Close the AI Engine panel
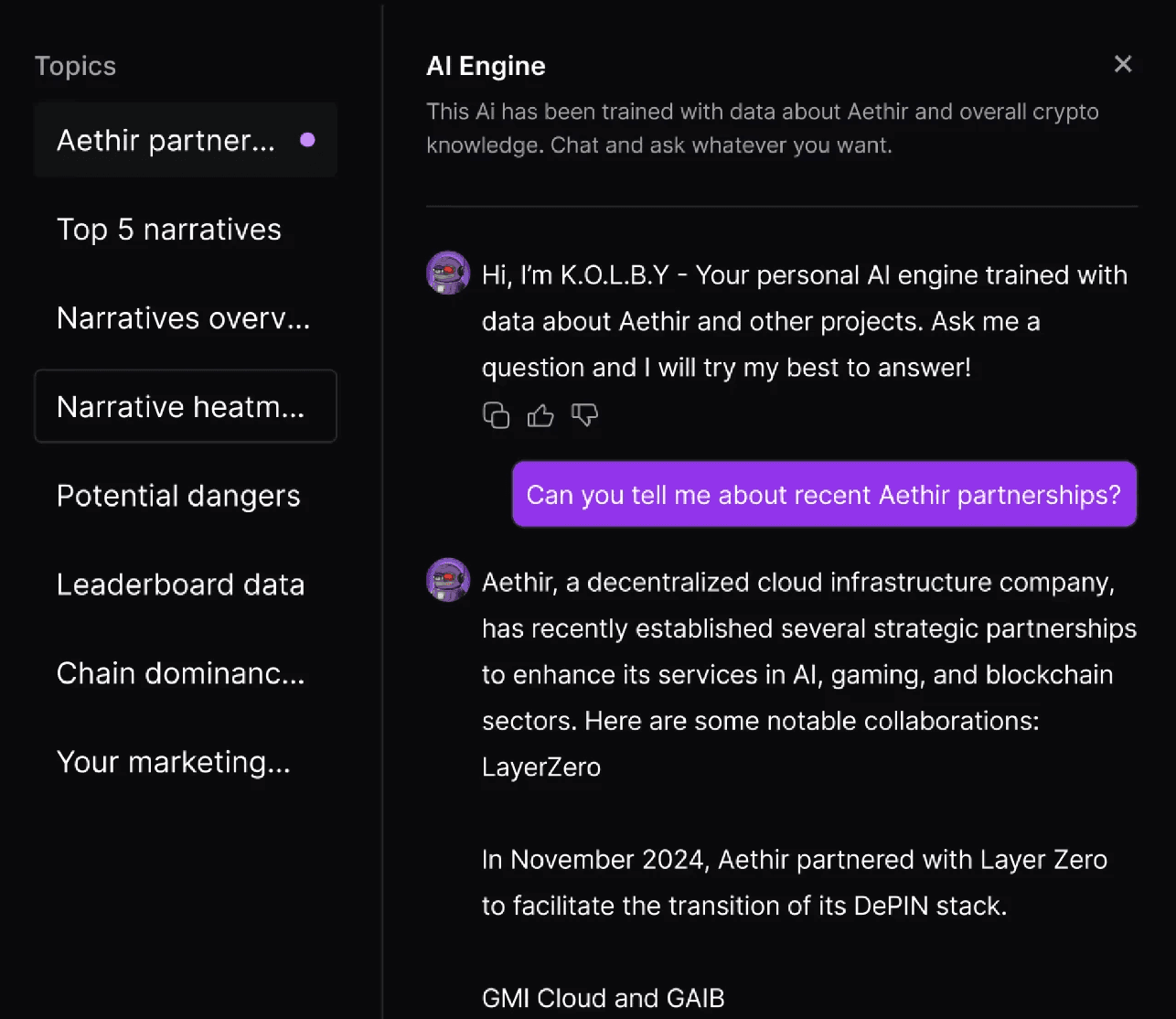The image size is (1176, 1019). coord(1123,64)
